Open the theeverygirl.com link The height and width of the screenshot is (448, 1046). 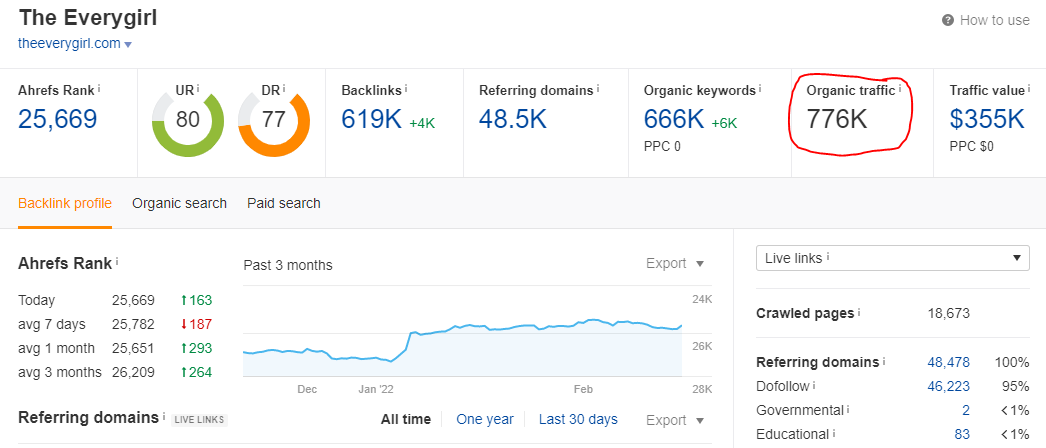tap(69, 43)
